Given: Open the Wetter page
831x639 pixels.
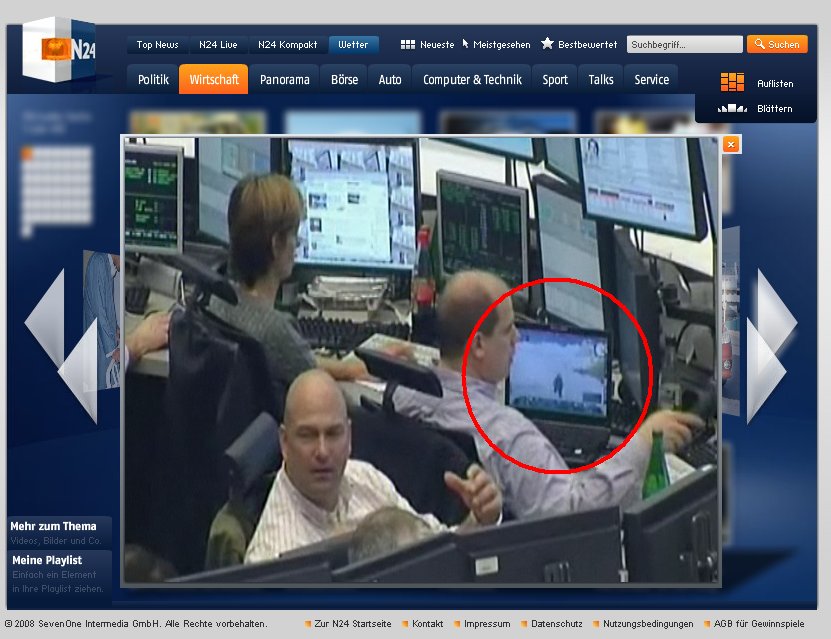Looking at the screenshot, I should tap(353, 45).
